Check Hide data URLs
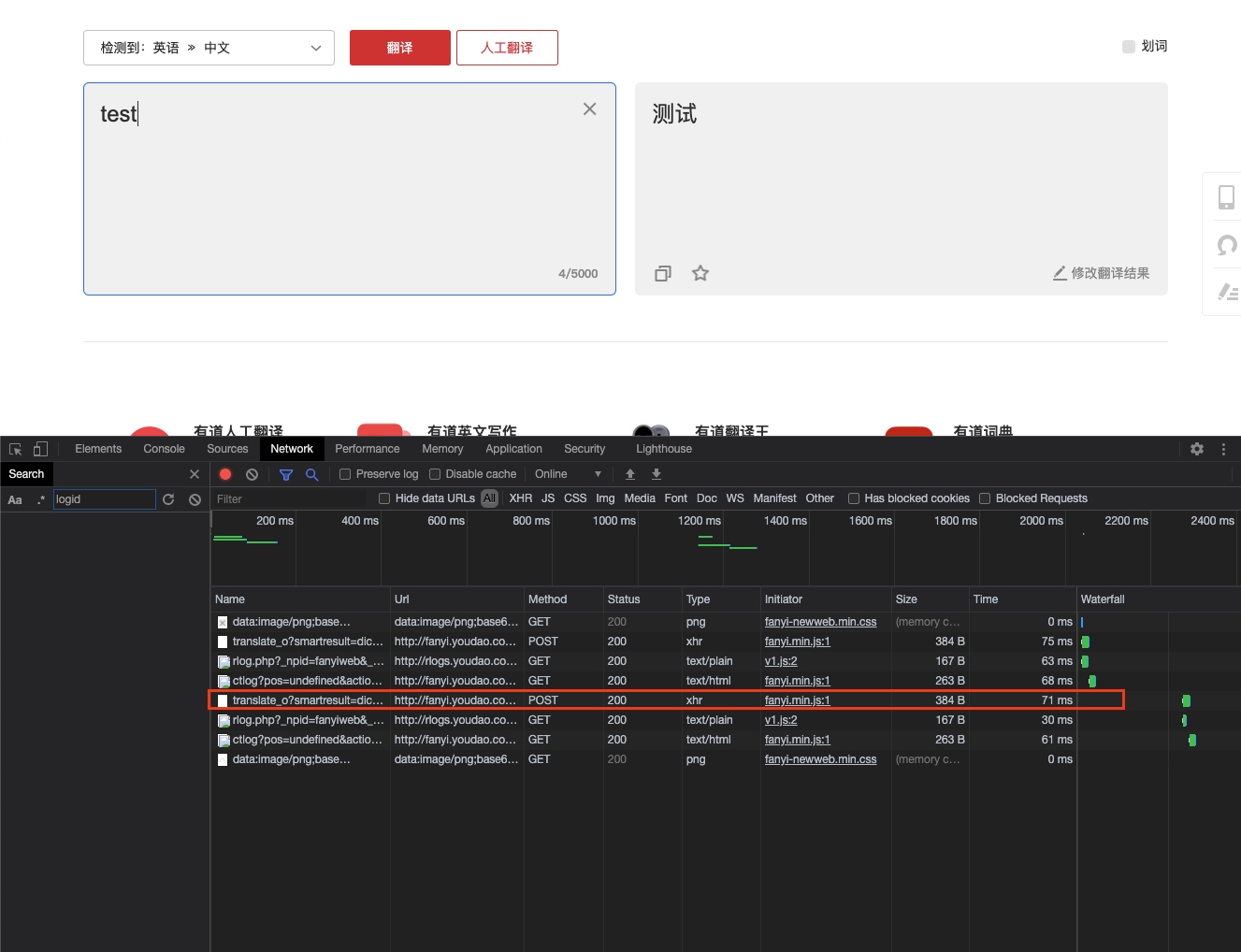1241x952 pixels. tap(384, 498)
